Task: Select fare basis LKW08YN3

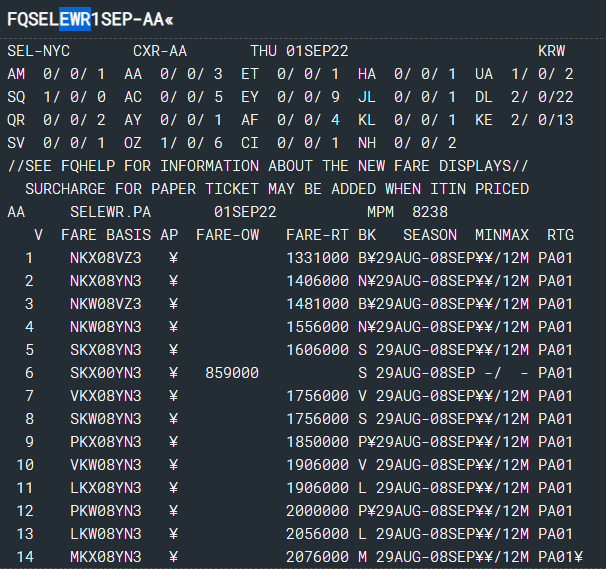Action: click(106, 534)
